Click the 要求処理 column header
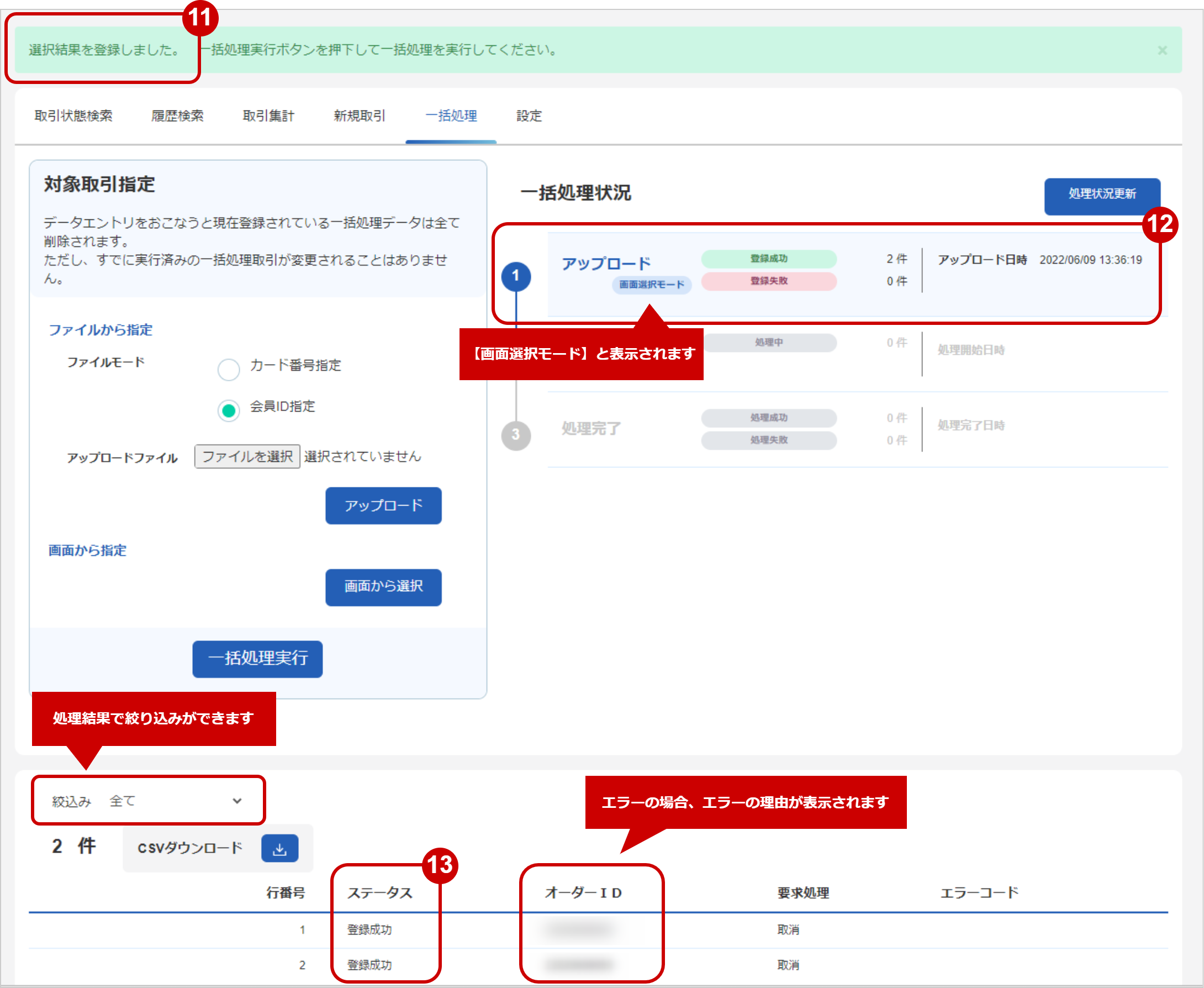Image resolution: width=1204 pixels, height=988 pixels. (x=803, y=892)
